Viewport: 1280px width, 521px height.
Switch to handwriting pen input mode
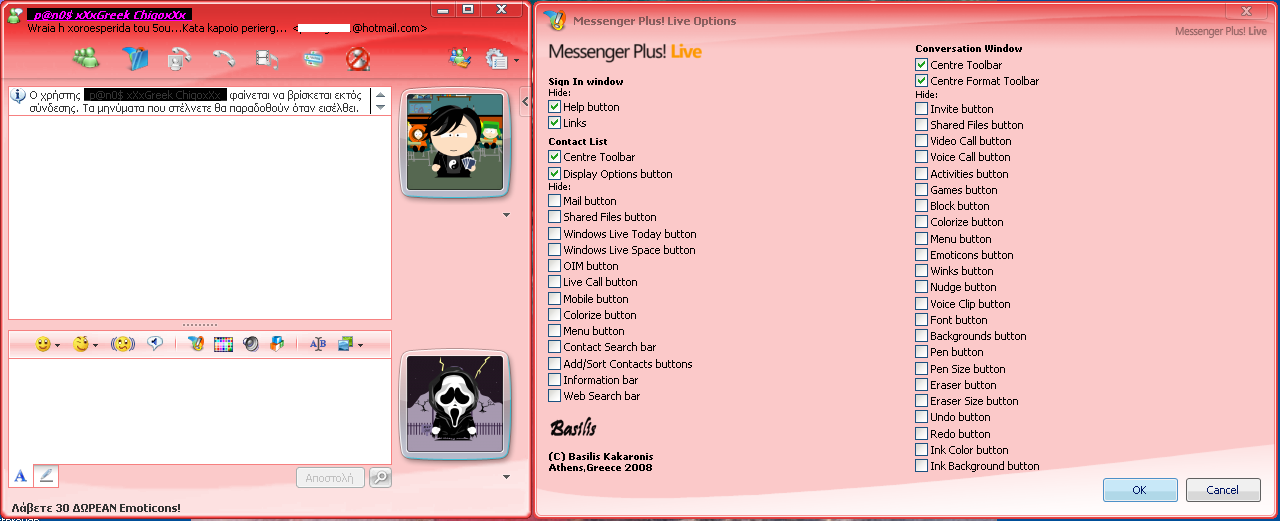[46, 476]
